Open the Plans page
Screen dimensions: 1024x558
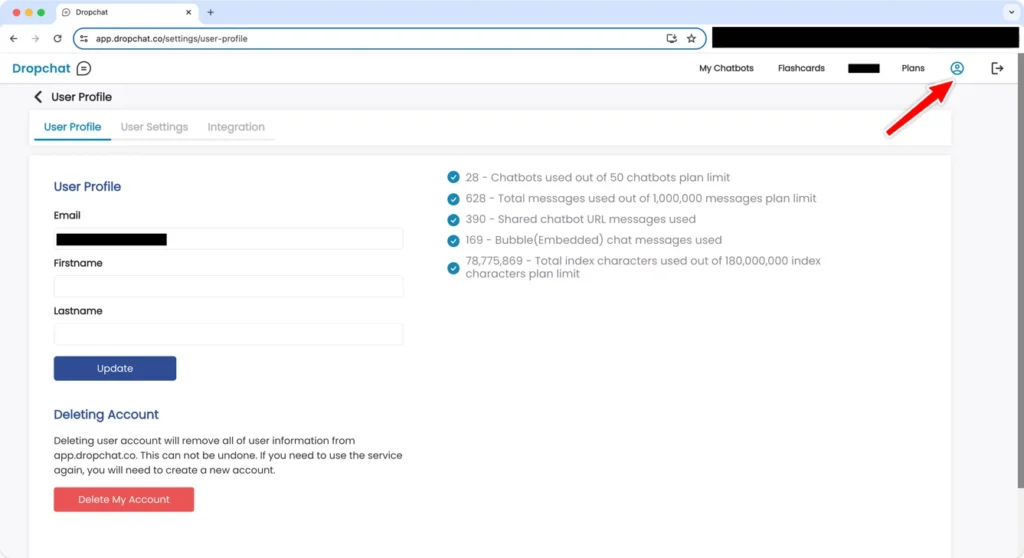(x=913, y=68)
